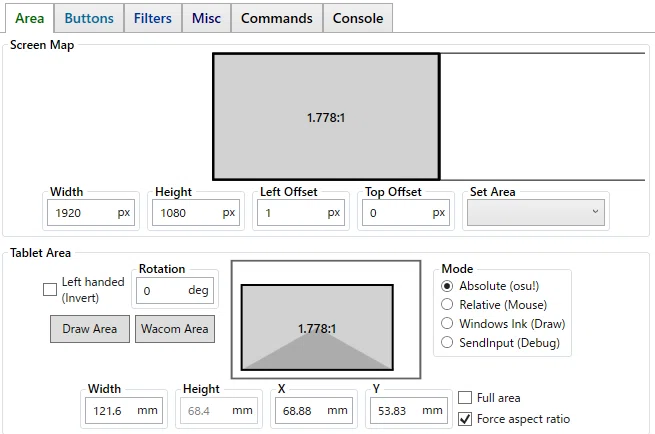This screenshot has width=655, height=434.
Task: Click the tablet area preview rectangle
Action: [x=317, y=327]
